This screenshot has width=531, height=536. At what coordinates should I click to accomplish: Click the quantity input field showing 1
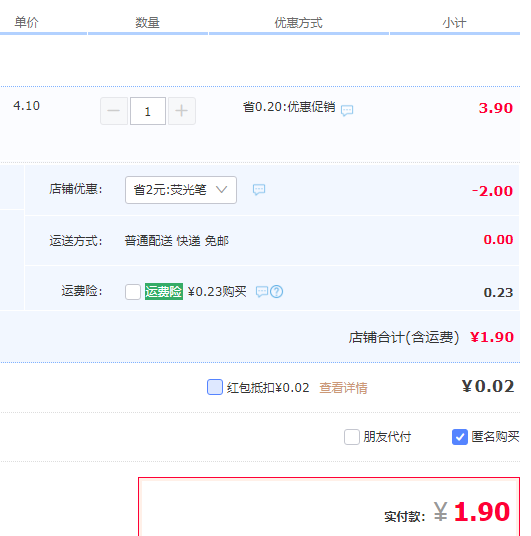click(x=148, y=111)
